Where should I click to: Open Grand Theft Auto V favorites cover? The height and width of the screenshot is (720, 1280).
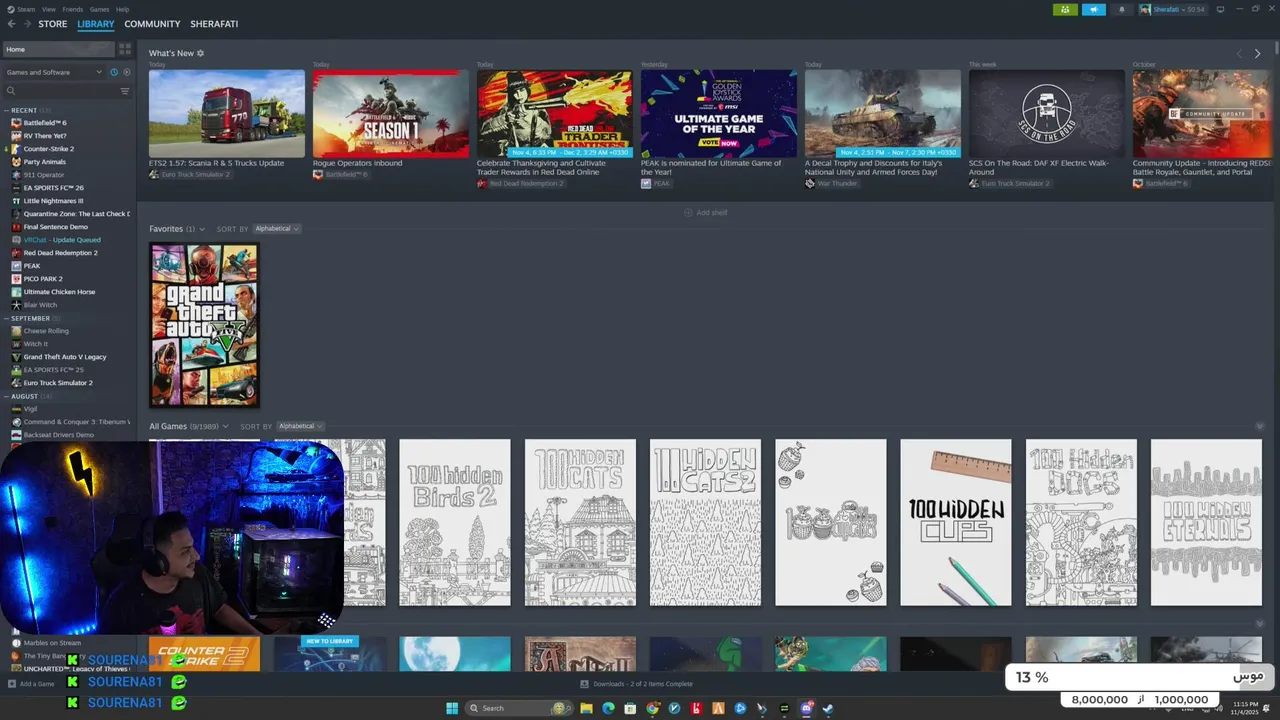point(204,325)
